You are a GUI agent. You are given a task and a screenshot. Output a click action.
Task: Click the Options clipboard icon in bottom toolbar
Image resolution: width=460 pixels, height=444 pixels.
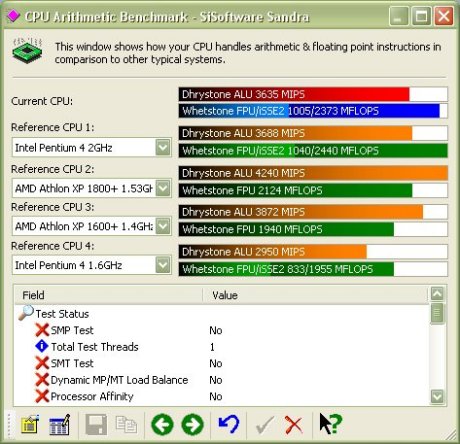[x=30, y=425]
